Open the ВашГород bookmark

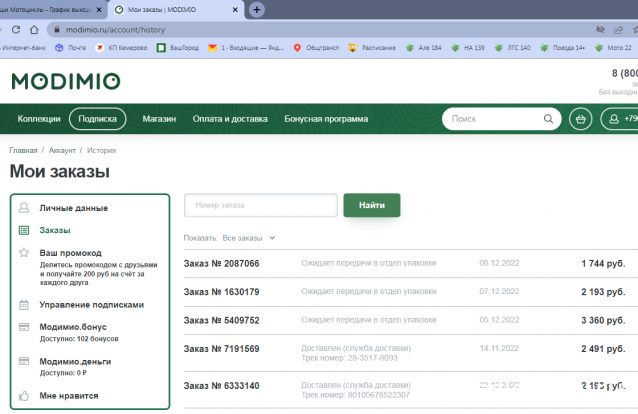(x=178, y=48)
